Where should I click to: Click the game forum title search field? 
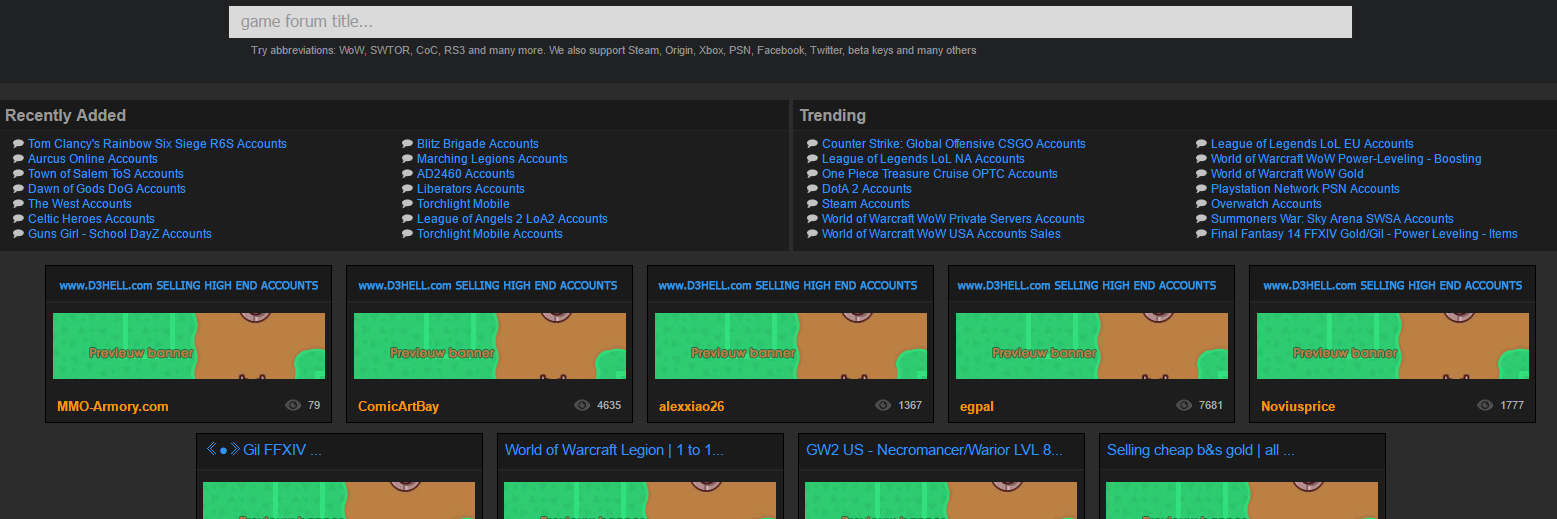click(790, 22)
